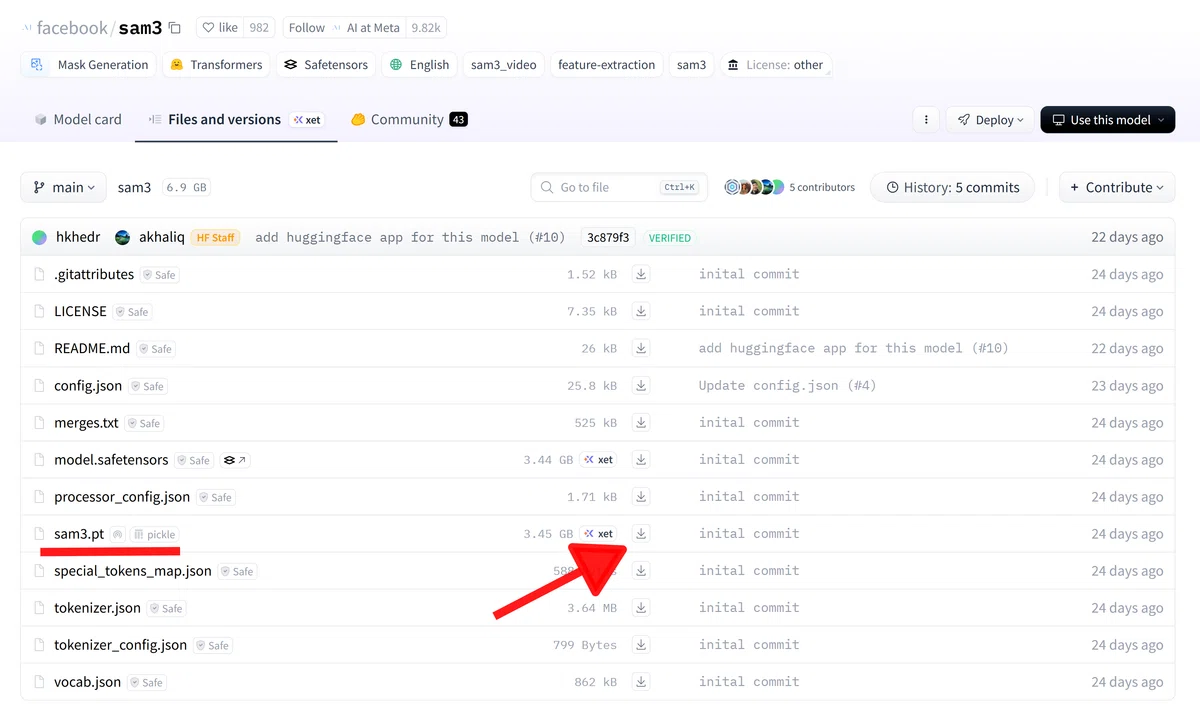Expand the Deploy dropdown
Image resolution: width=1200 pixels, height=717 pixels.
990,119
